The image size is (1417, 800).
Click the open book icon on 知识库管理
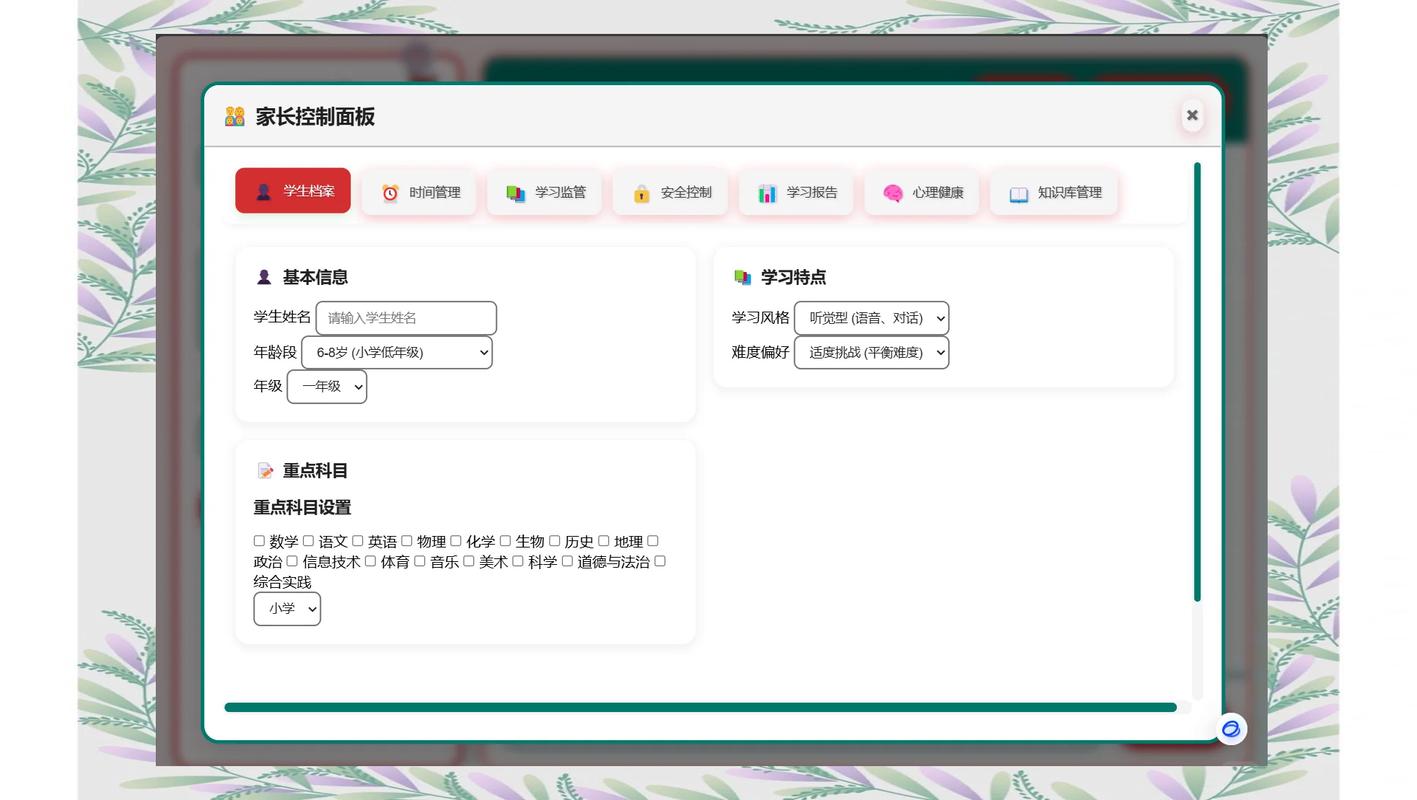click(1019, 194)
